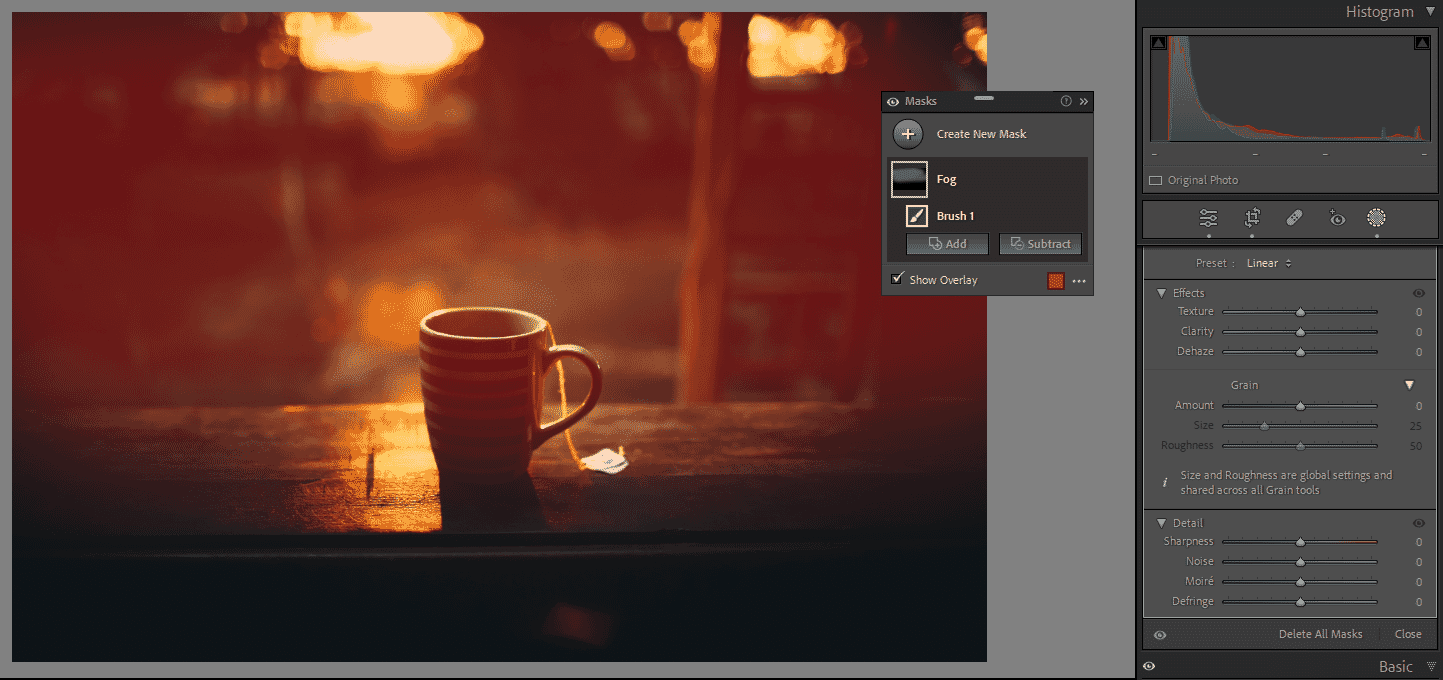
Task: Select the Crop tool
Action: 1252,218
